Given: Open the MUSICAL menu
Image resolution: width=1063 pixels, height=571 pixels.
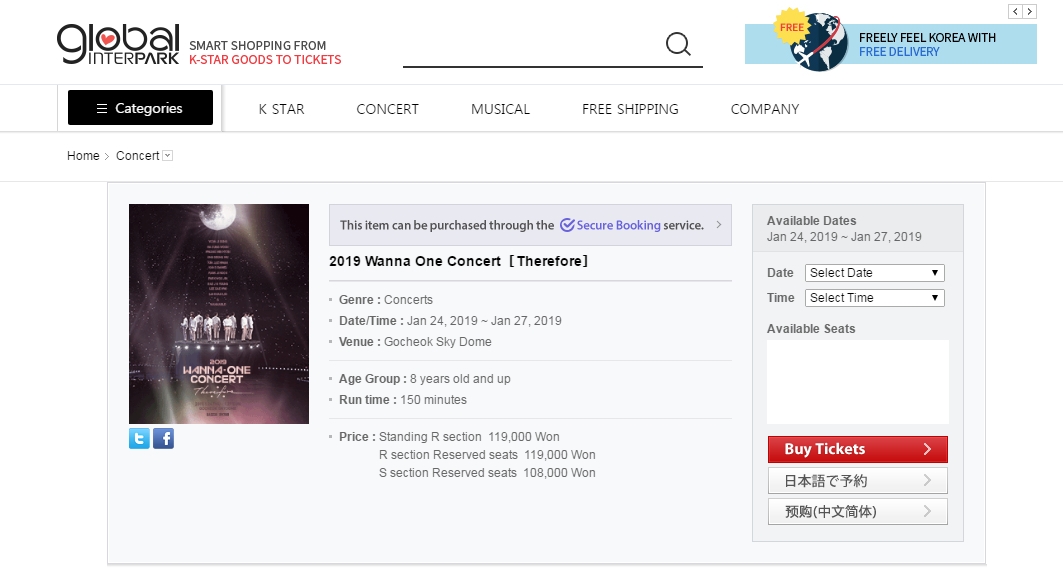Looking at the screenshot, I should coord(500,109).
